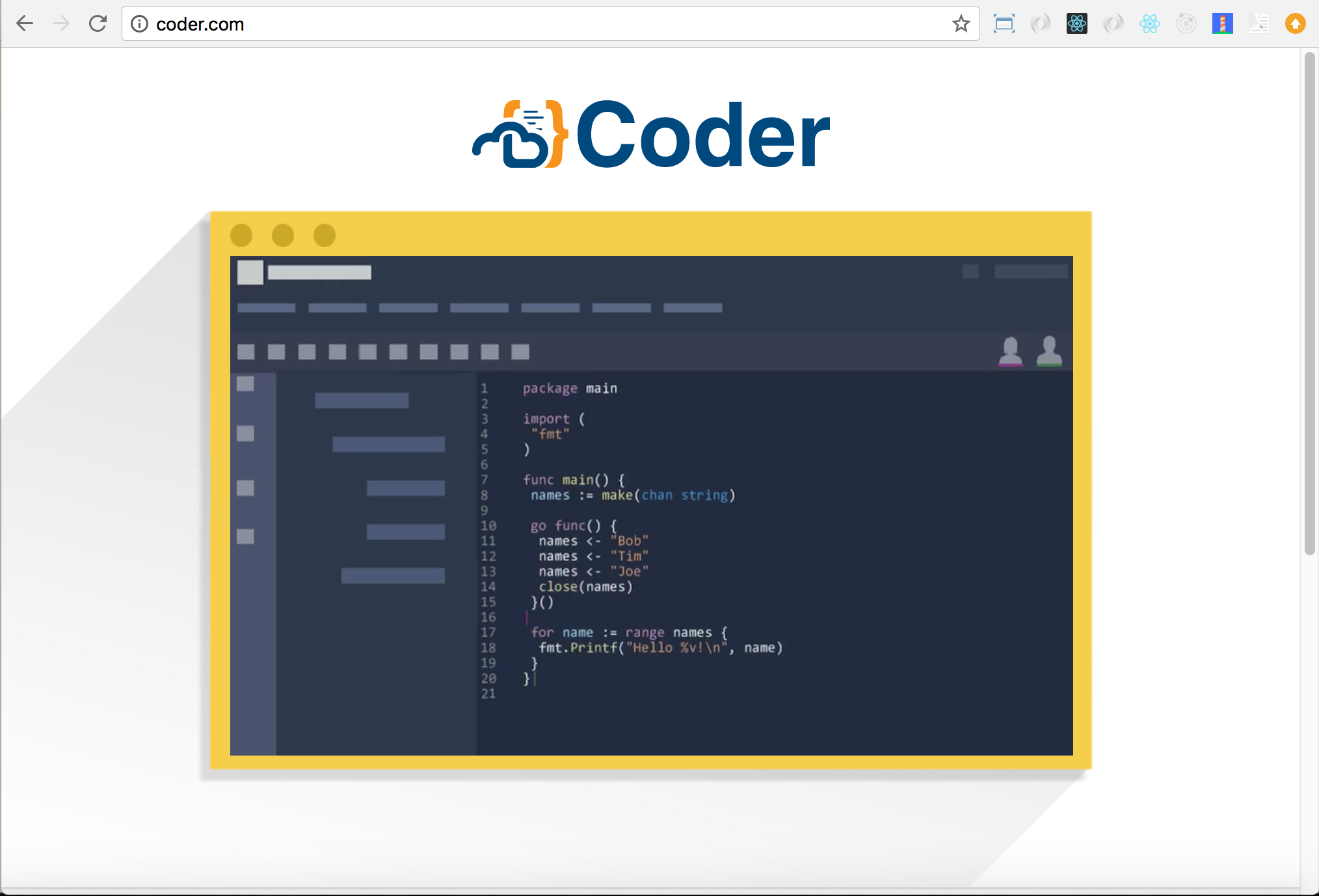Open site information next to coder.com
1319x896 pixels.
[x=139, y=24]
